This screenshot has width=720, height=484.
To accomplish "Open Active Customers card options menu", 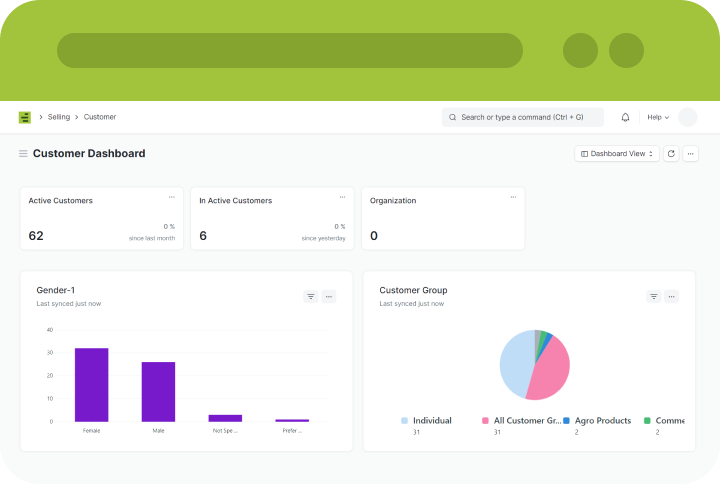I will click(171, 197).
